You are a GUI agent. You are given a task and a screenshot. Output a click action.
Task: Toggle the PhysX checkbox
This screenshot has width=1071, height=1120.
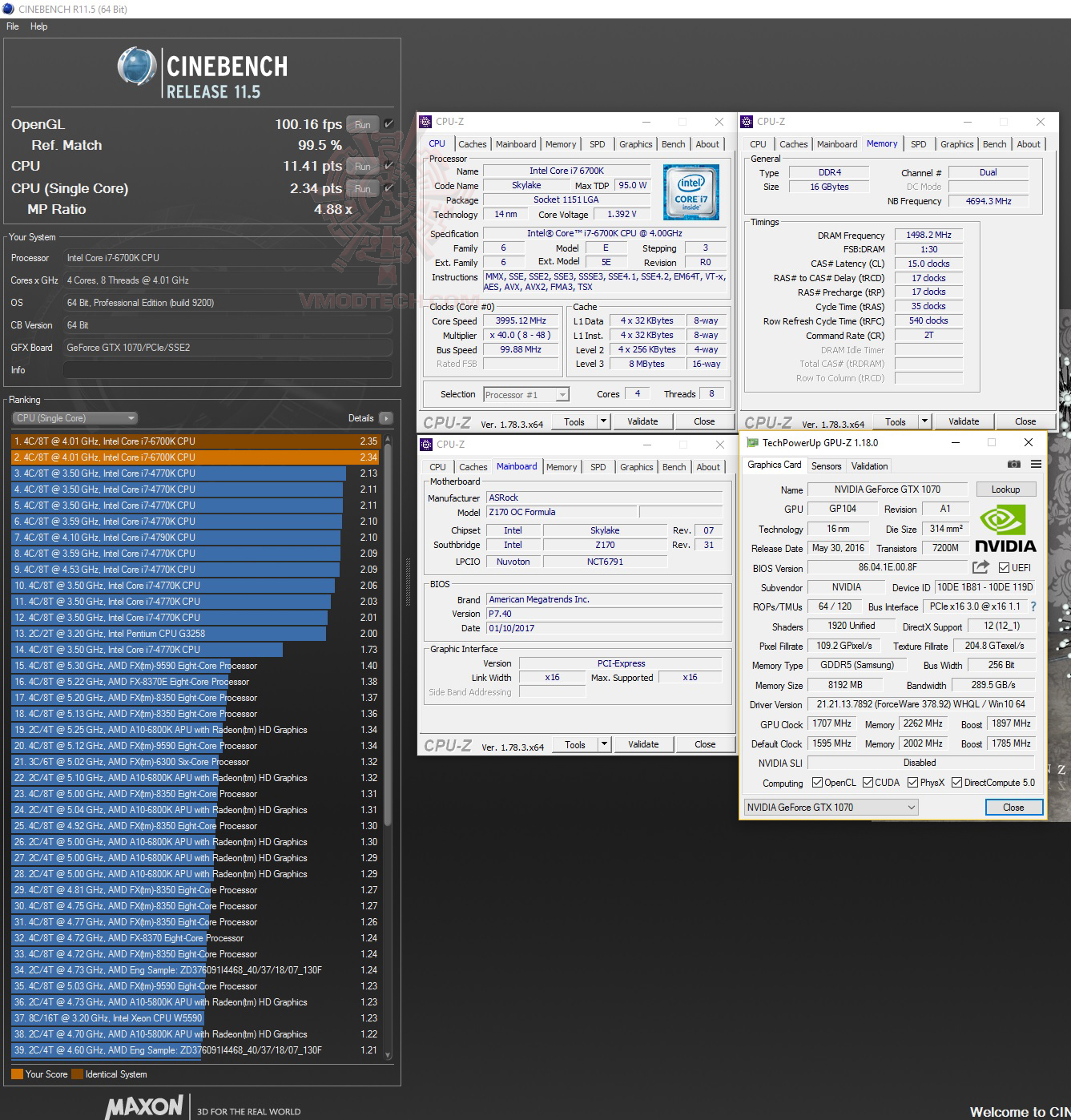point(912,783)
